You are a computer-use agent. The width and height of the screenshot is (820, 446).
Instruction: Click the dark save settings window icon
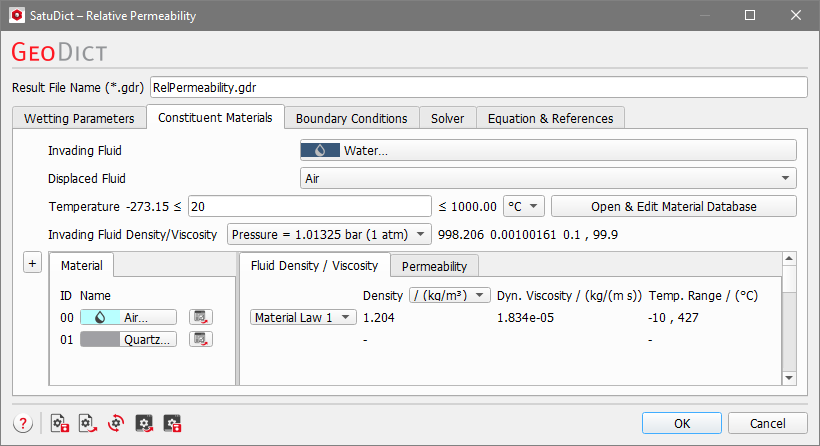[x=173, y=423]
